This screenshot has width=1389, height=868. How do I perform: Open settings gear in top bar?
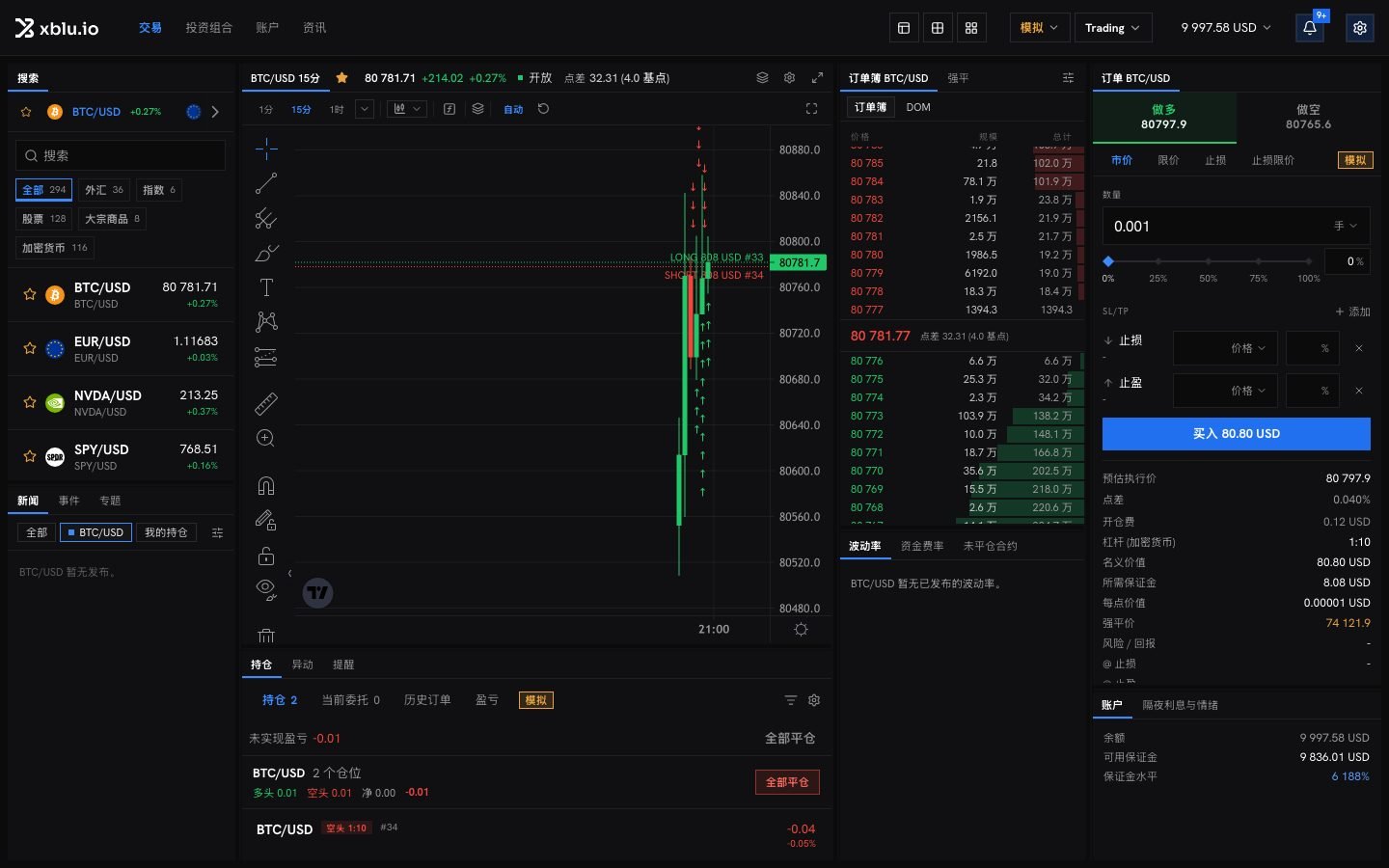(1360, 28)
